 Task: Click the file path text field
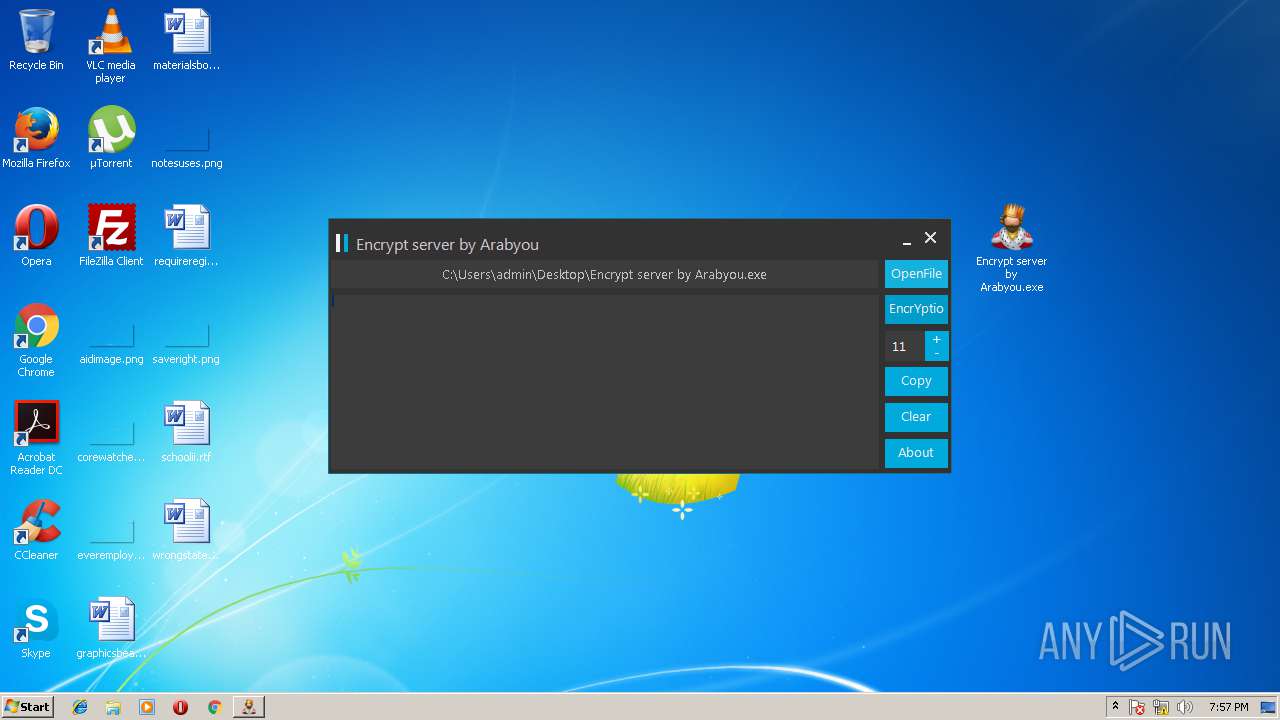click(x=605, y=274)
